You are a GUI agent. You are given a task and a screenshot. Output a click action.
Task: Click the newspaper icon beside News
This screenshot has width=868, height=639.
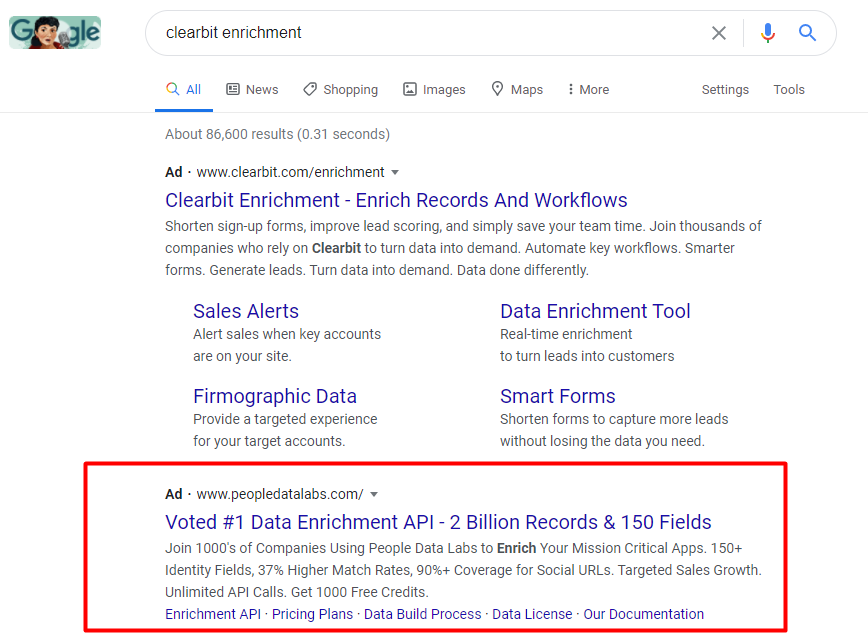pos(233,89)
